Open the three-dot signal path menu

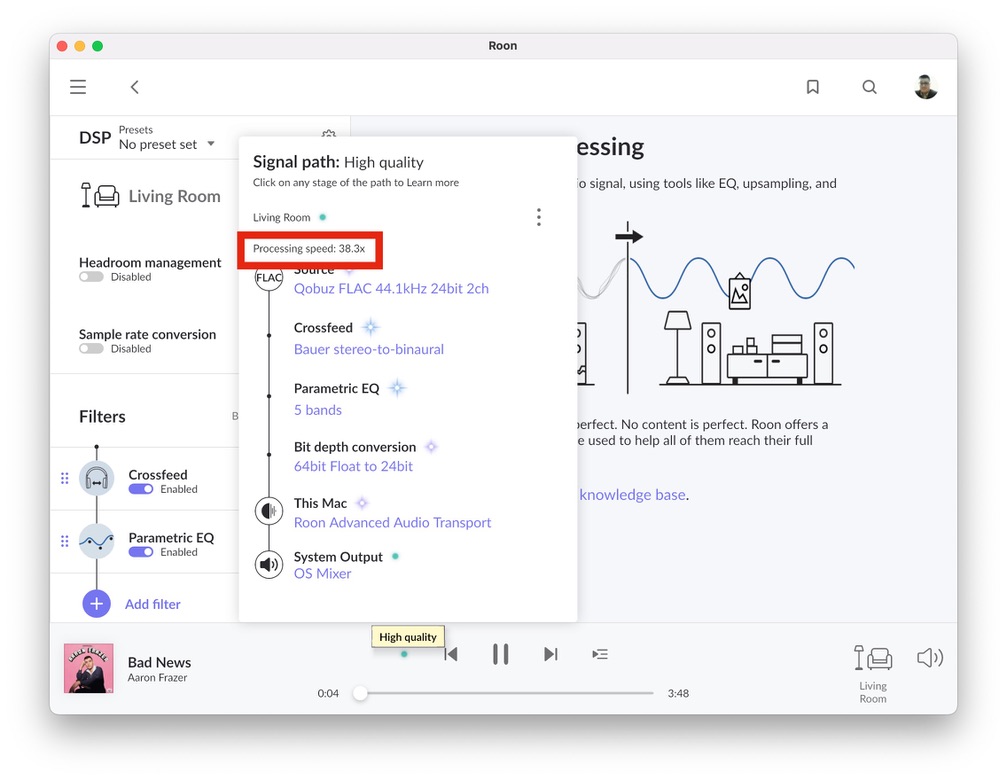[x=539, y=217]
